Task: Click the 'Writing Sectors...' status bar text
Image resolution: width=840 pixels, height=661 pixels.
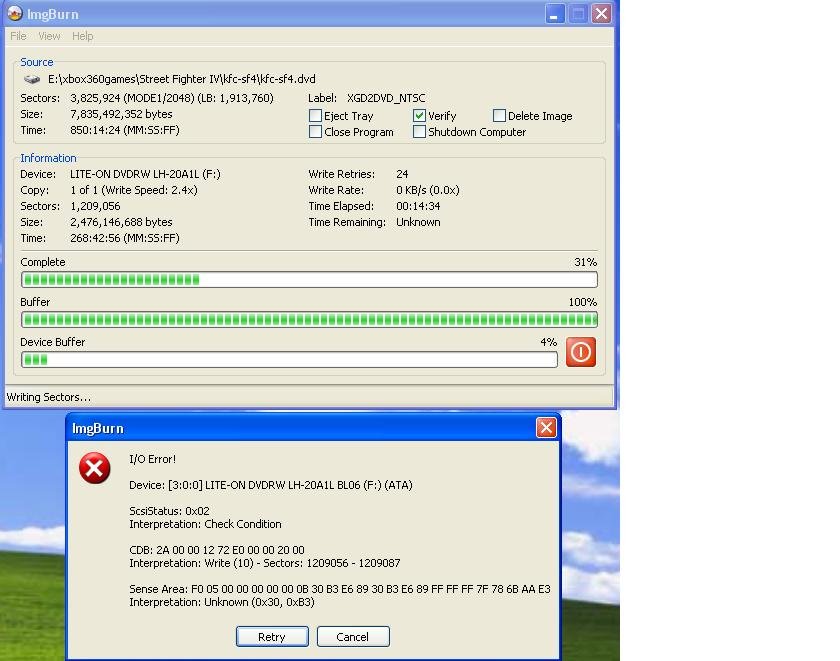Action: point(48,397)
